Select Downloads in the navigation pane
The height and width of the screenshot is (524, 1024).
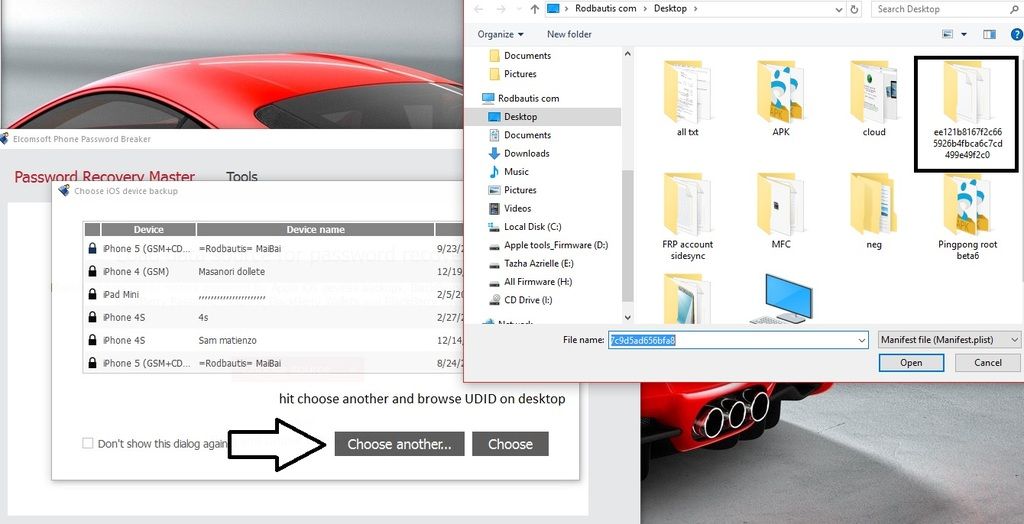(x=526, y=153)
